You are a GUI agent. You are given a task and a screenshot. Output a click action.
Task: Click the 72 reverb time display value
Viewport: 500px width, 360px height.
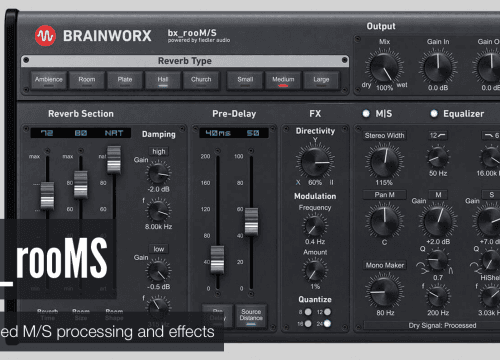click(47, 133)
